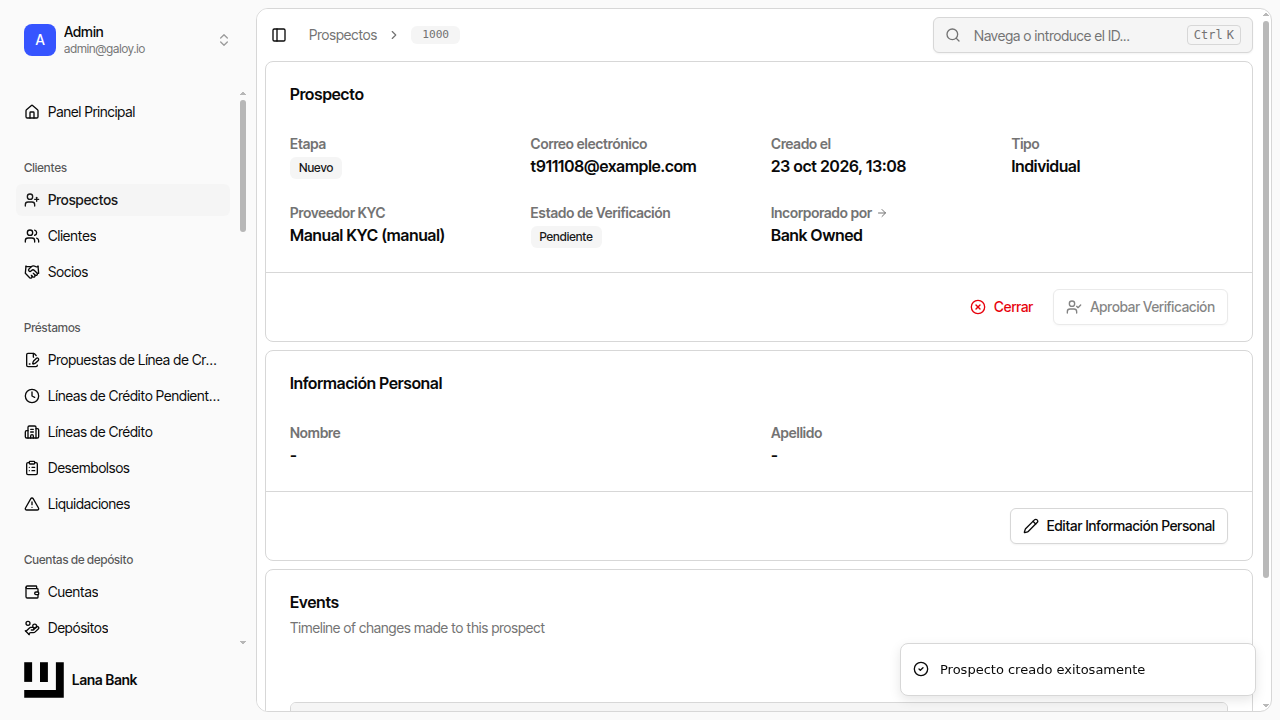Click Editar Información Personal button
The image size is (1280, 720).
[x=1119, y=526]
